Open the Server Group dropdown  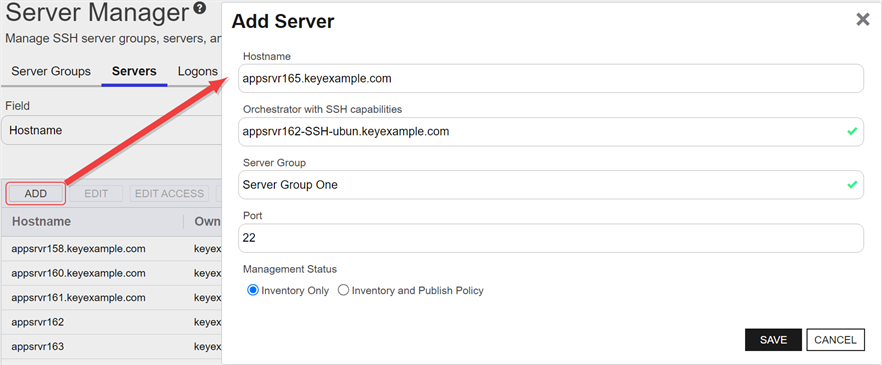coord(551,184)
